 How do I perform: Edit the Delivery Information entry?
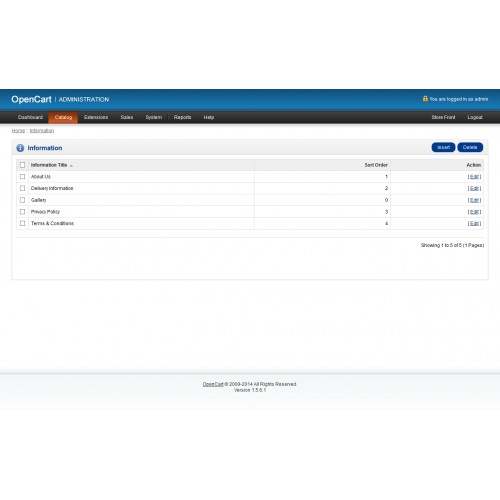474,188
